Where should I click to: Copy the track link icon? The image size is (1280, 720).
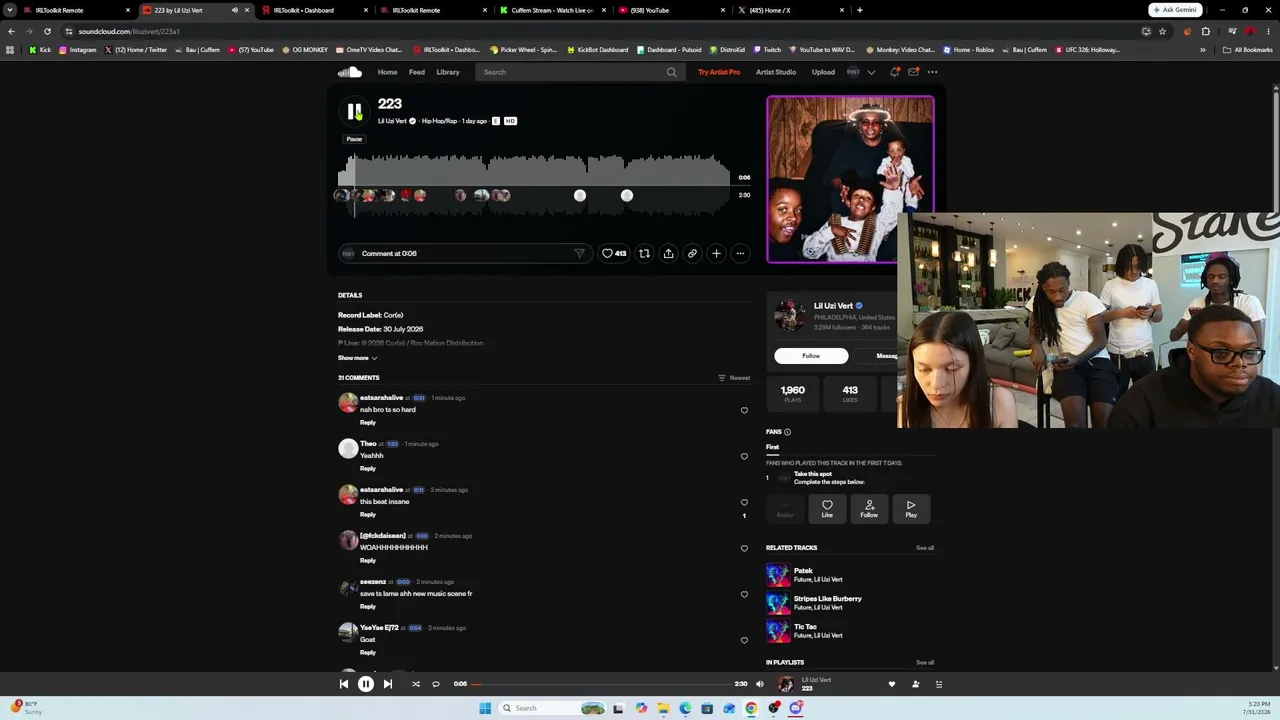(x=692, y=253)
